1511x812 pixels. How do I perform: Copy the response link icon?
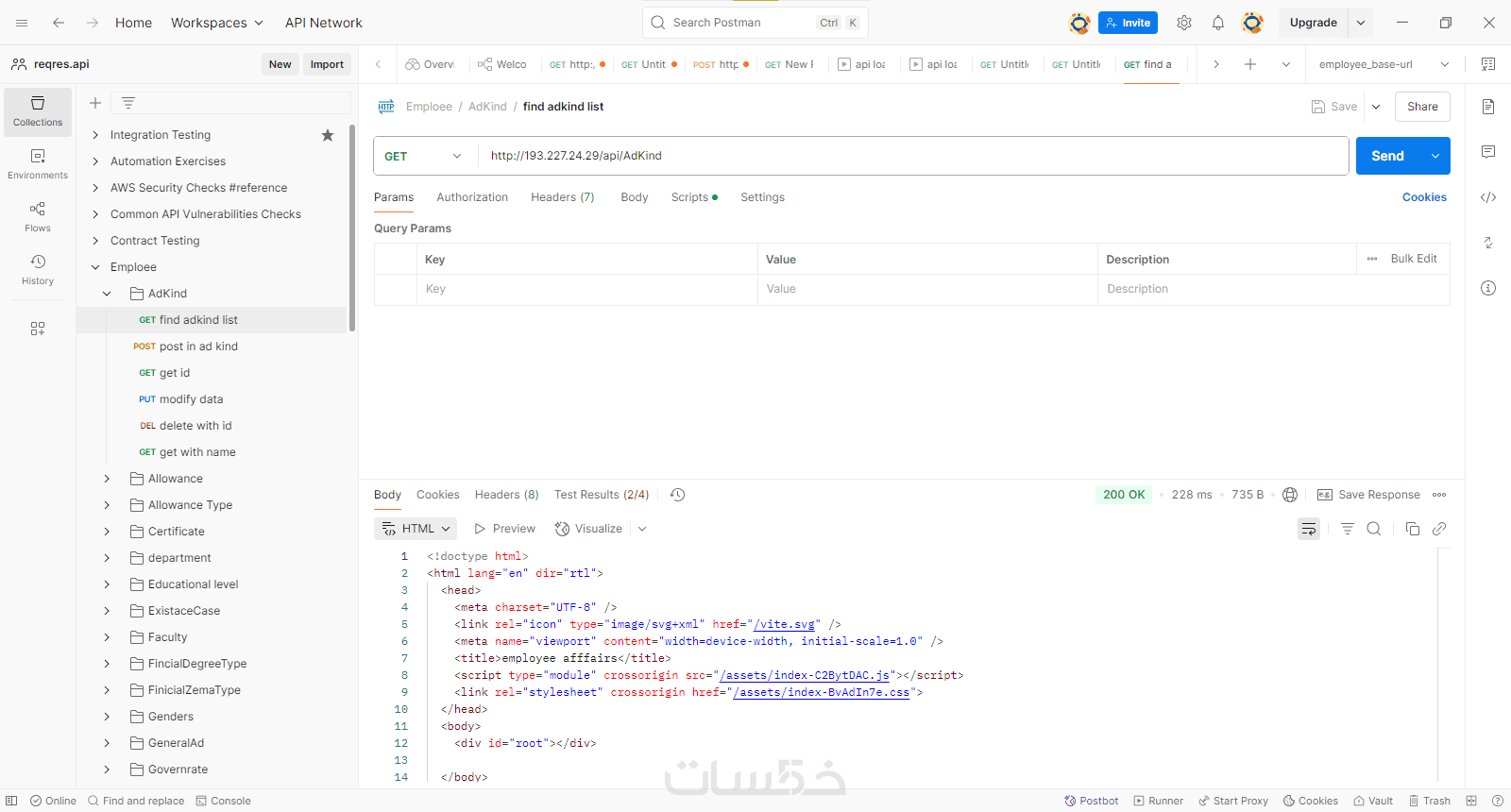pos(1439,529)
